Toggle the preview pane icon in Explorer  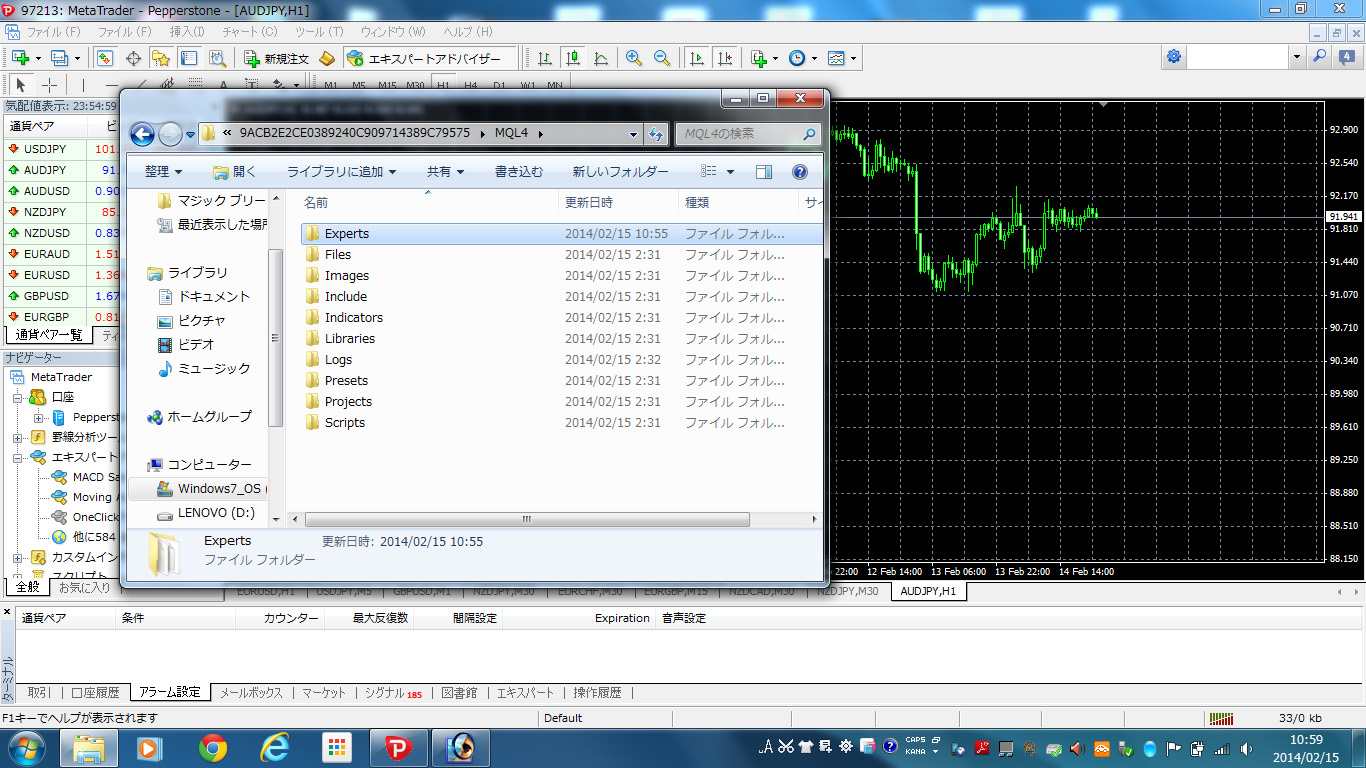(764, 172)
